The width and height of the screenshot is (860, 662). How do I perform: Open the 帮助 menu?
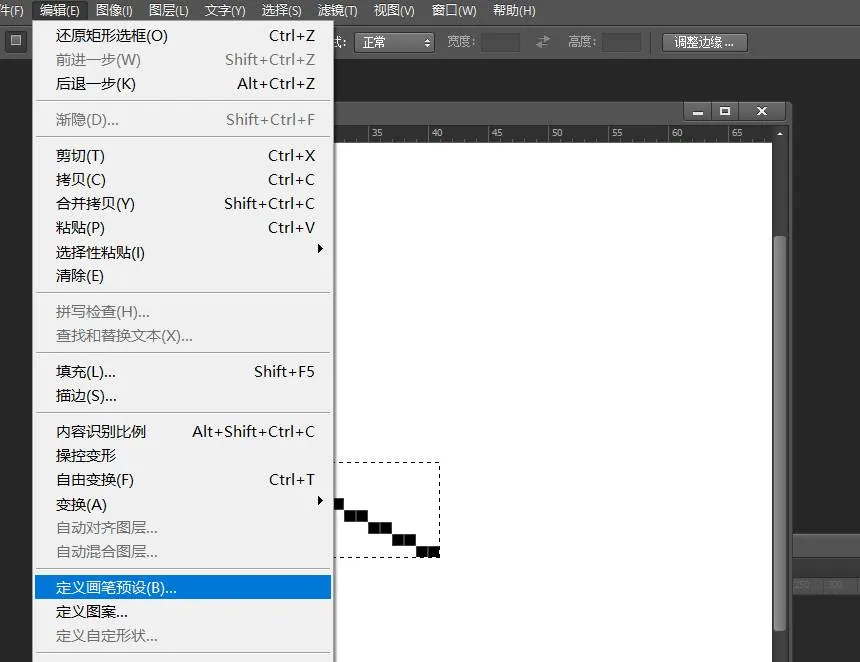(514, 10)
